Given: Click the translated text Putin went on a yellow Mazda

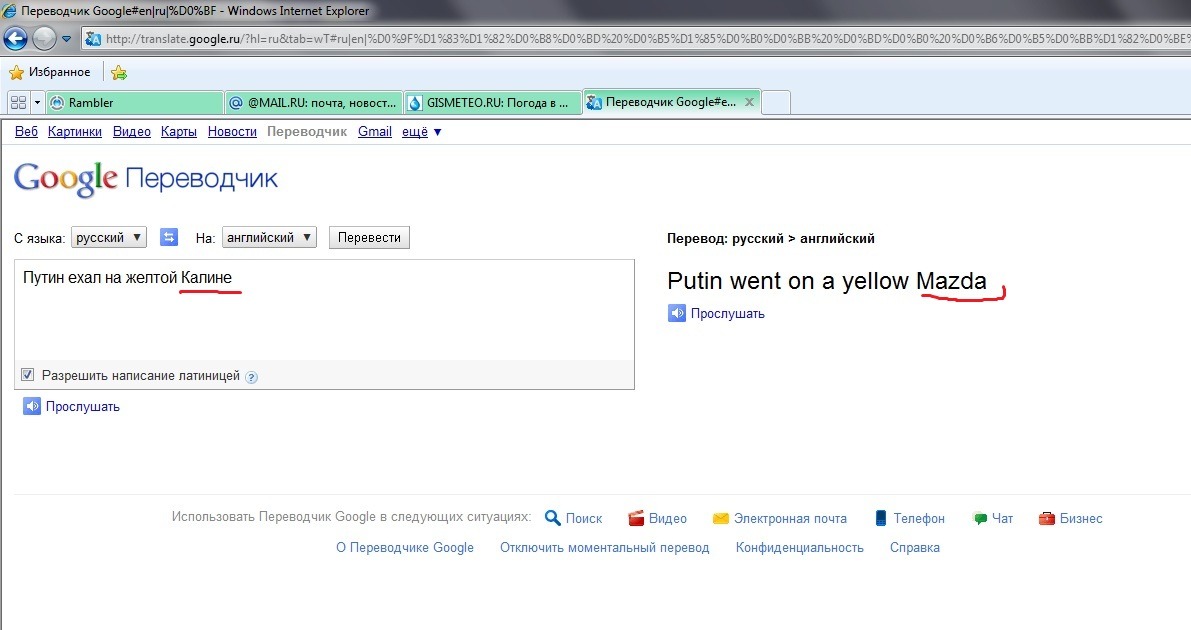Looking at the screenshot, I should coord(826,281).
